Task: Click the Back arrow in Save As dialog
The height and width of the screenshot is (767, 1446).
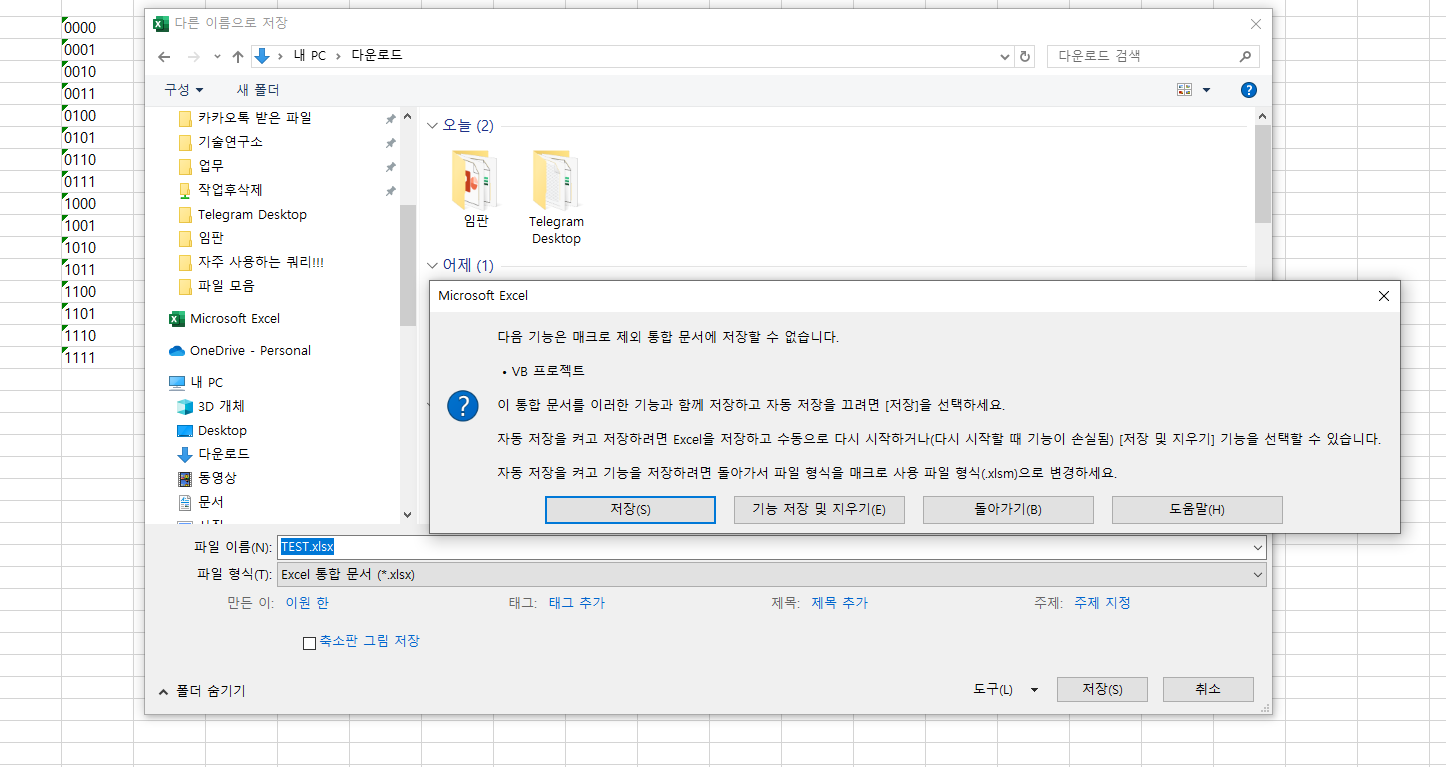Action: [164, 56]
